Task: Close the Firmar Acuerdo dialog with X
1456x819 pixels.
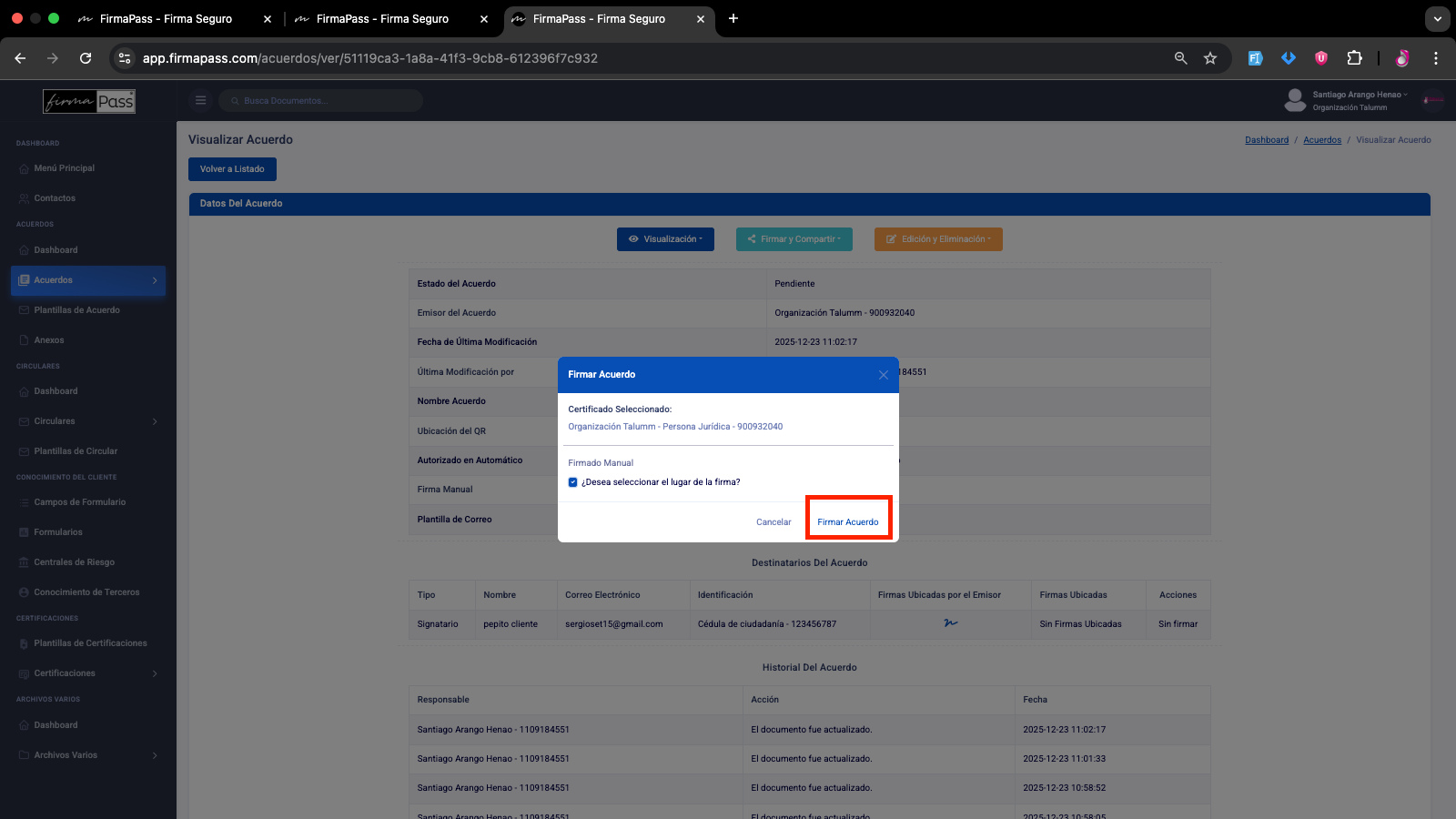Action: pos(883,375)
